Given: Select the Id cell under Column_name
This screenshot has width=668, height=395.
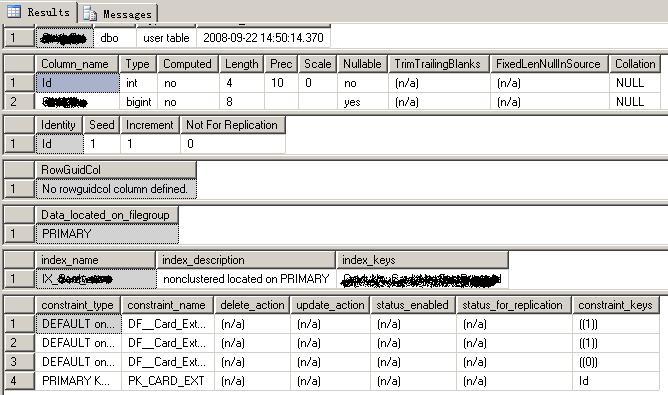Looking at the screenshot, I should pos(78,83).
